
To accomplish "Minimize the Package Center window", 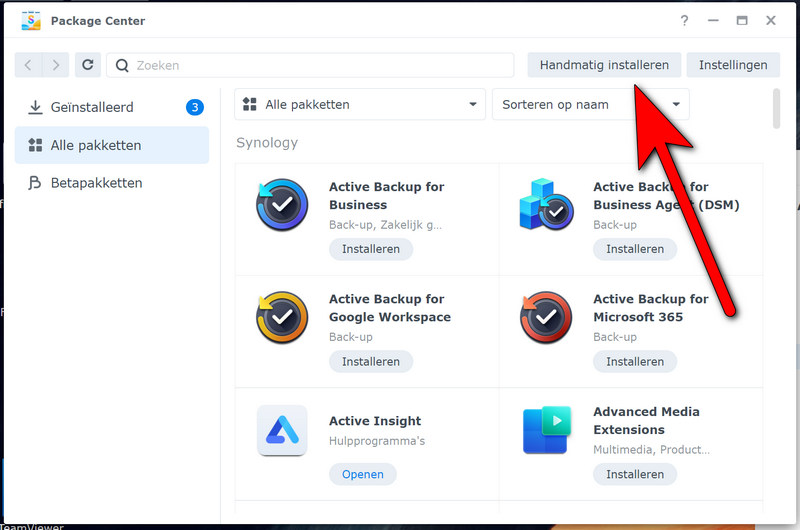I will (x=713, y=21).
